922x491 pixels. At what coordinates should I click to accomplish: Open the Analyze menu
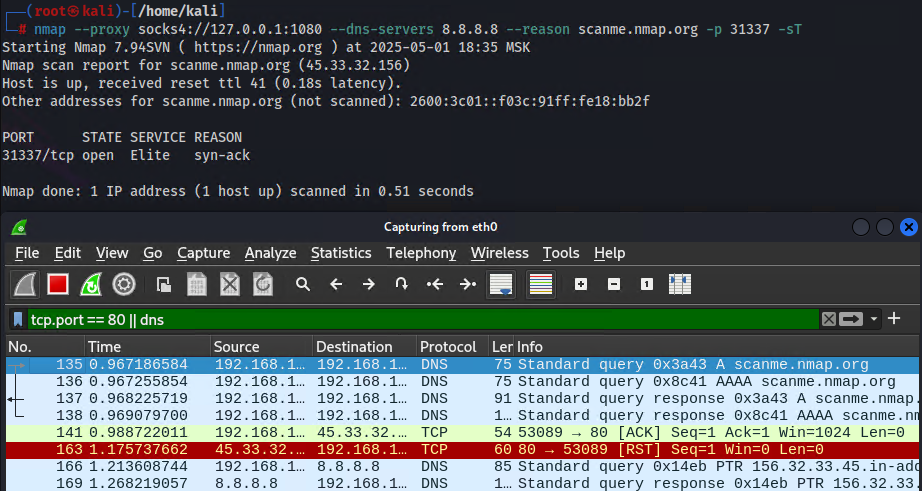point(270,253)
